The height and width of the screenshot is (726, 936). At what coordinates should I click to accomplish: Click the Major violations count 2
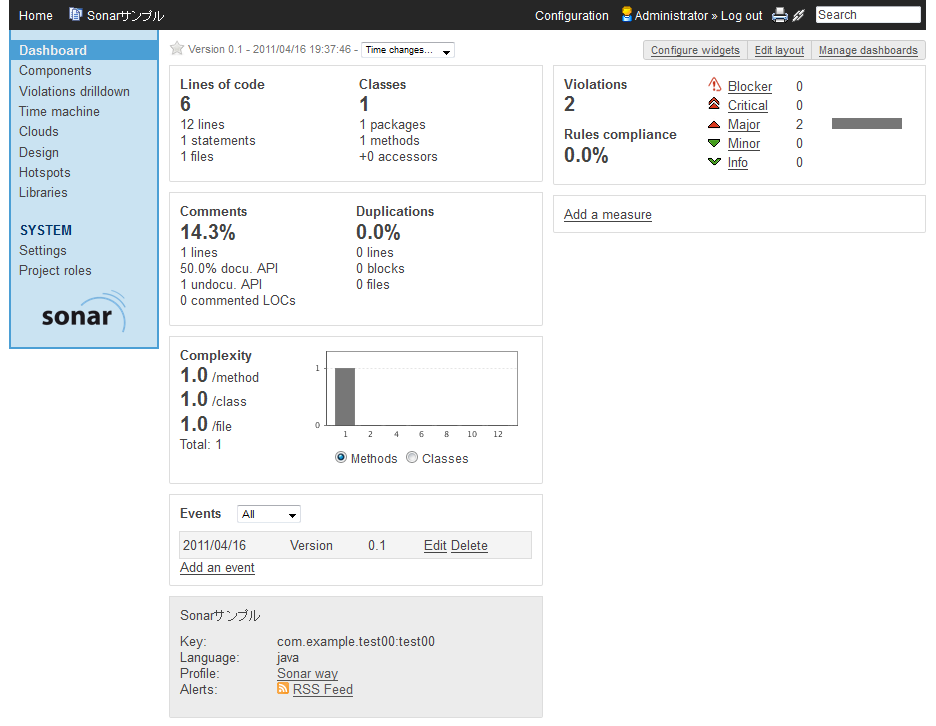799,125
